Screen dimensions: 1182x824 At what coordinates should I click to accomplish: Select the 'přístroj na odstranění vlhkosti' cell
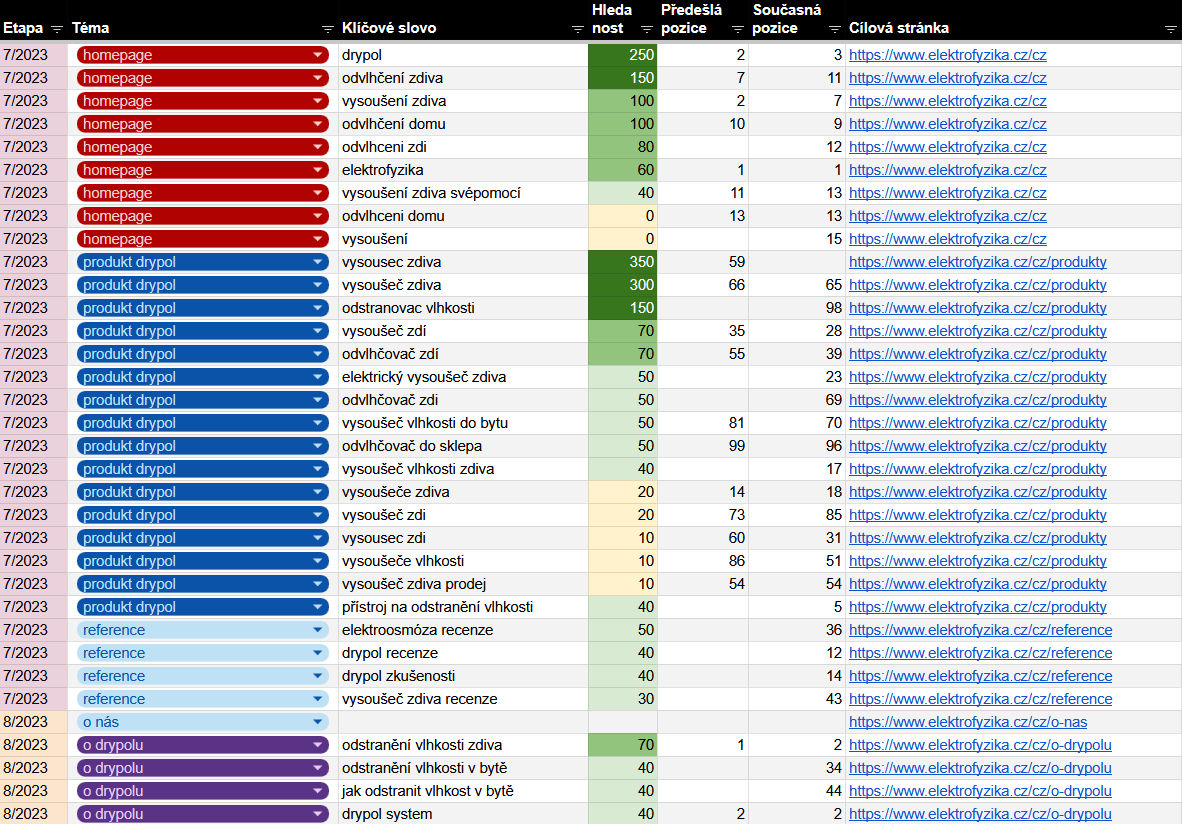pyautogui.click(x=463, y=607)
